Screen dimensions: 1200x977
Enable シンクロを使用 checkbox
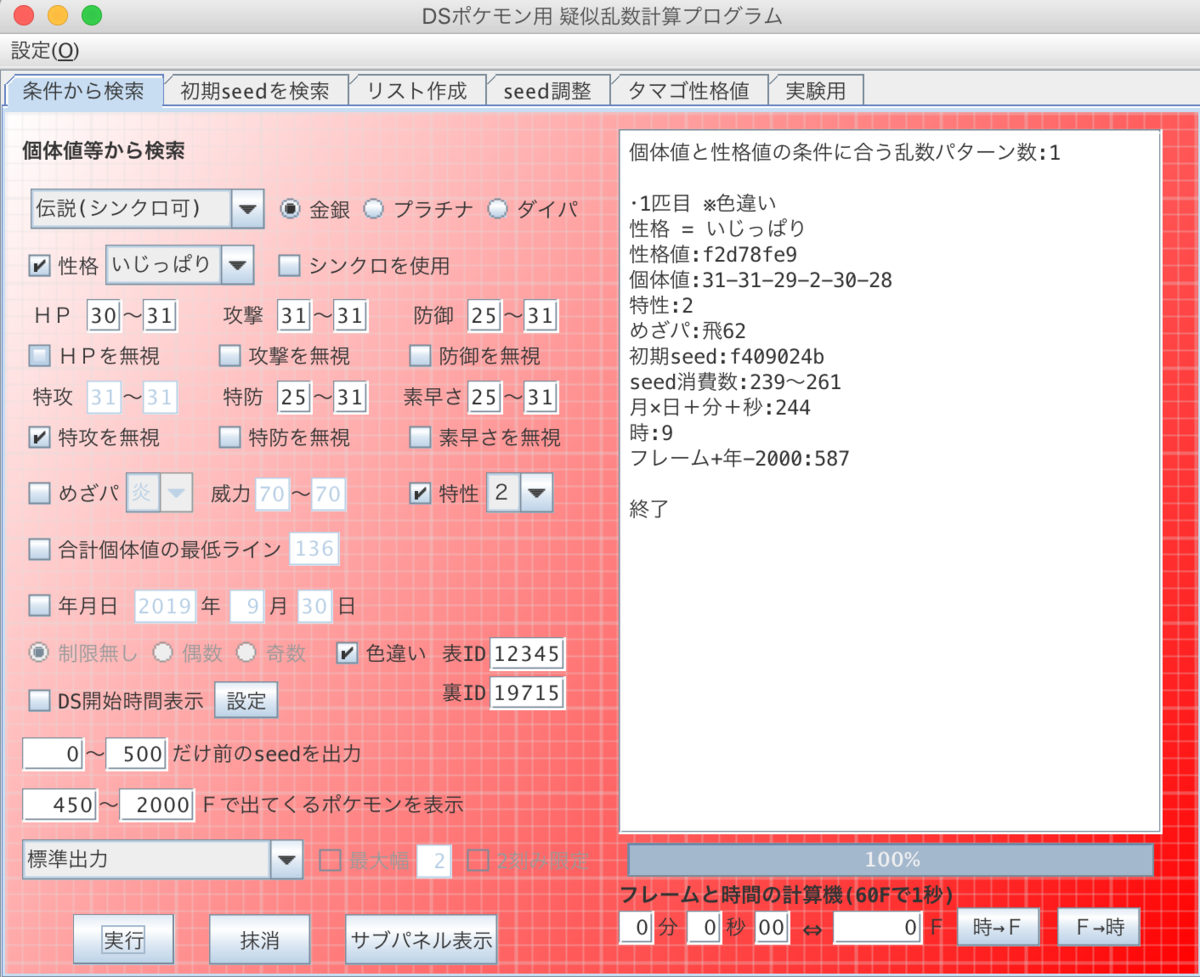click(289, 266)
